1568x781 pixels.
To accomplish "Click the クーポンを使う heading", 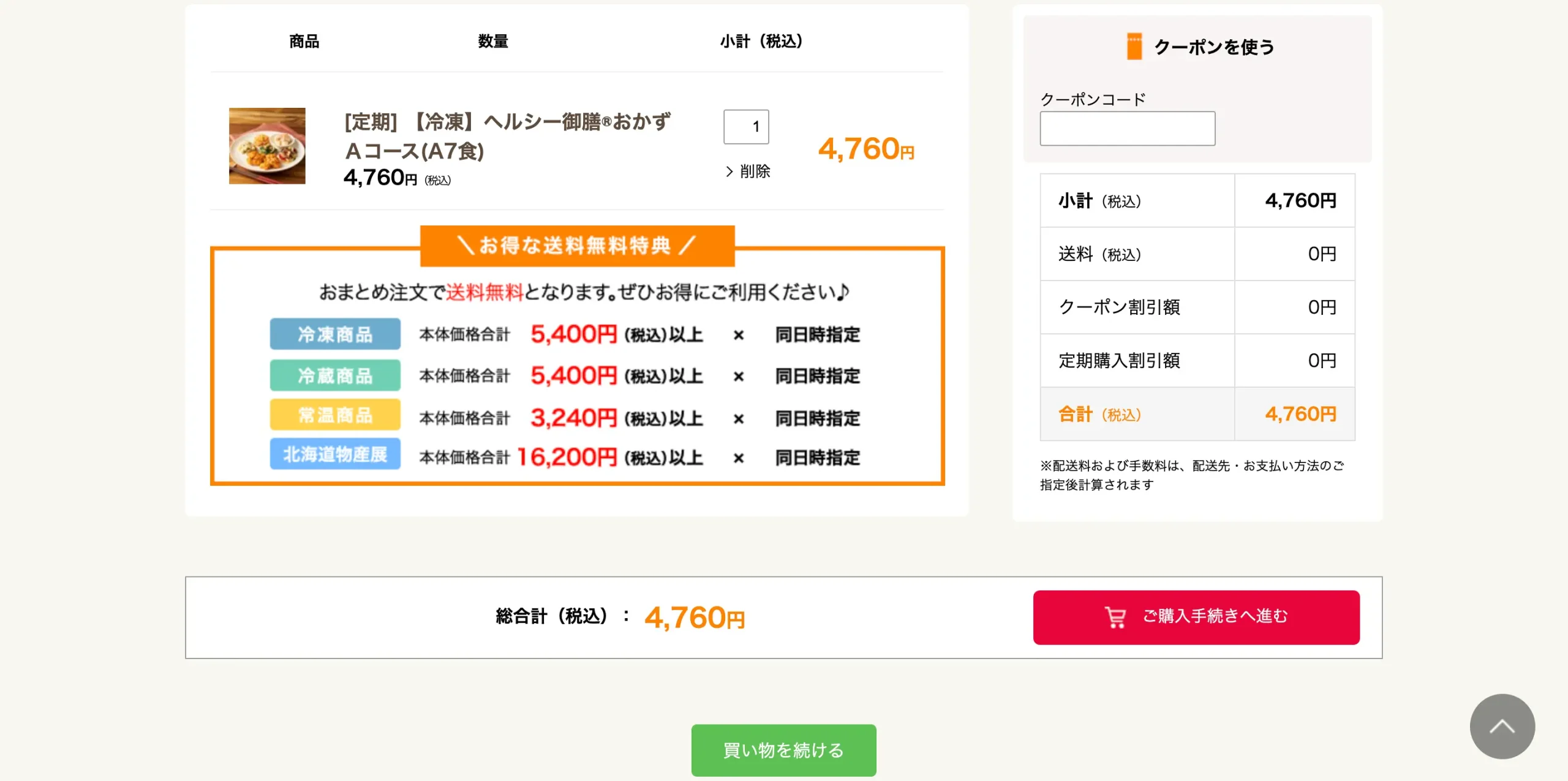I will coord(1214,47).
